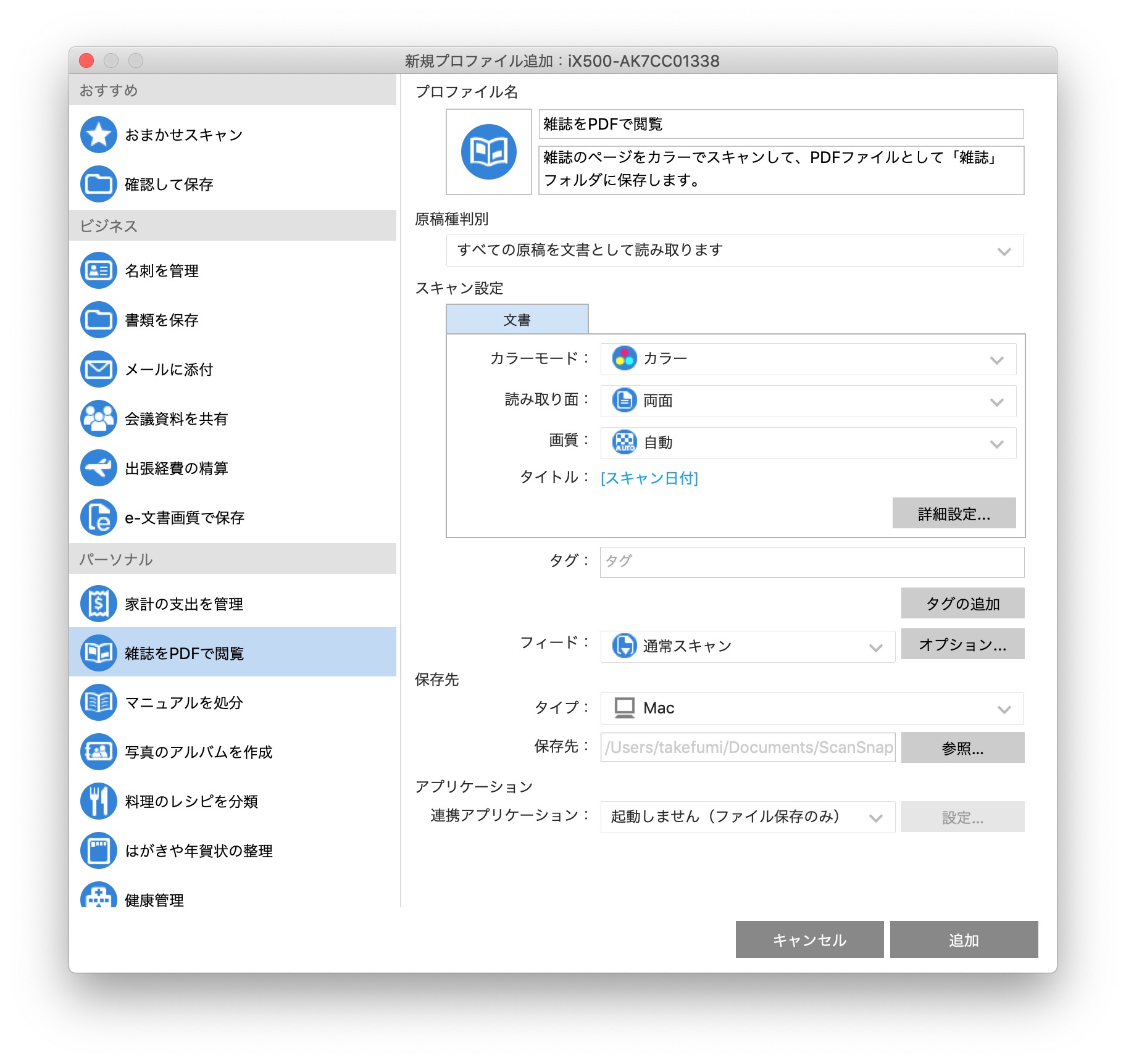Viewport: 1126px width, 1064px height.
Task: Select the 写真のアルバムを作成 profile label
Action: pos(199,752)
